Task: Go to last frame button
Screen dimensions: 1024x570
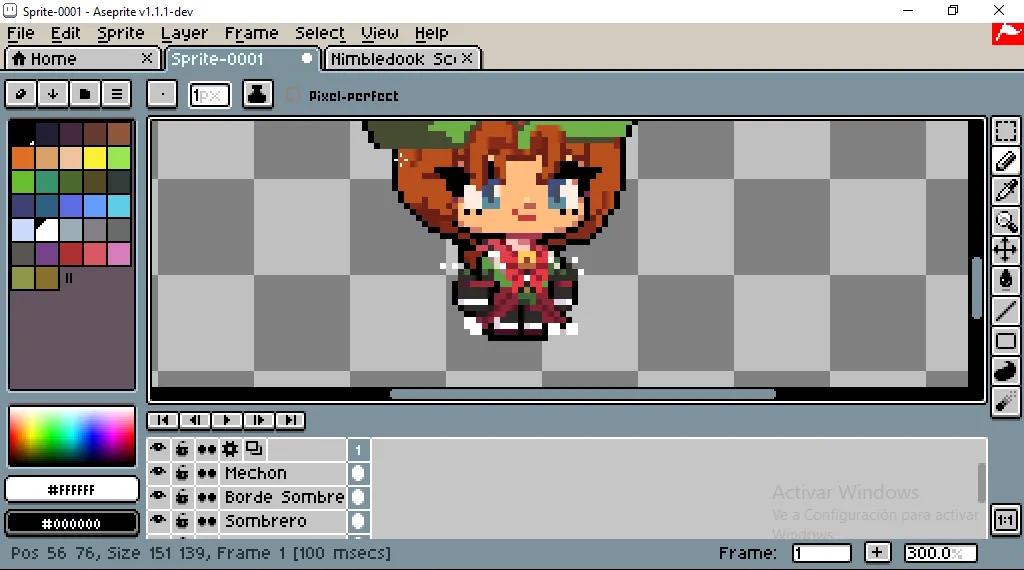Action: click(x=291, y=420)
